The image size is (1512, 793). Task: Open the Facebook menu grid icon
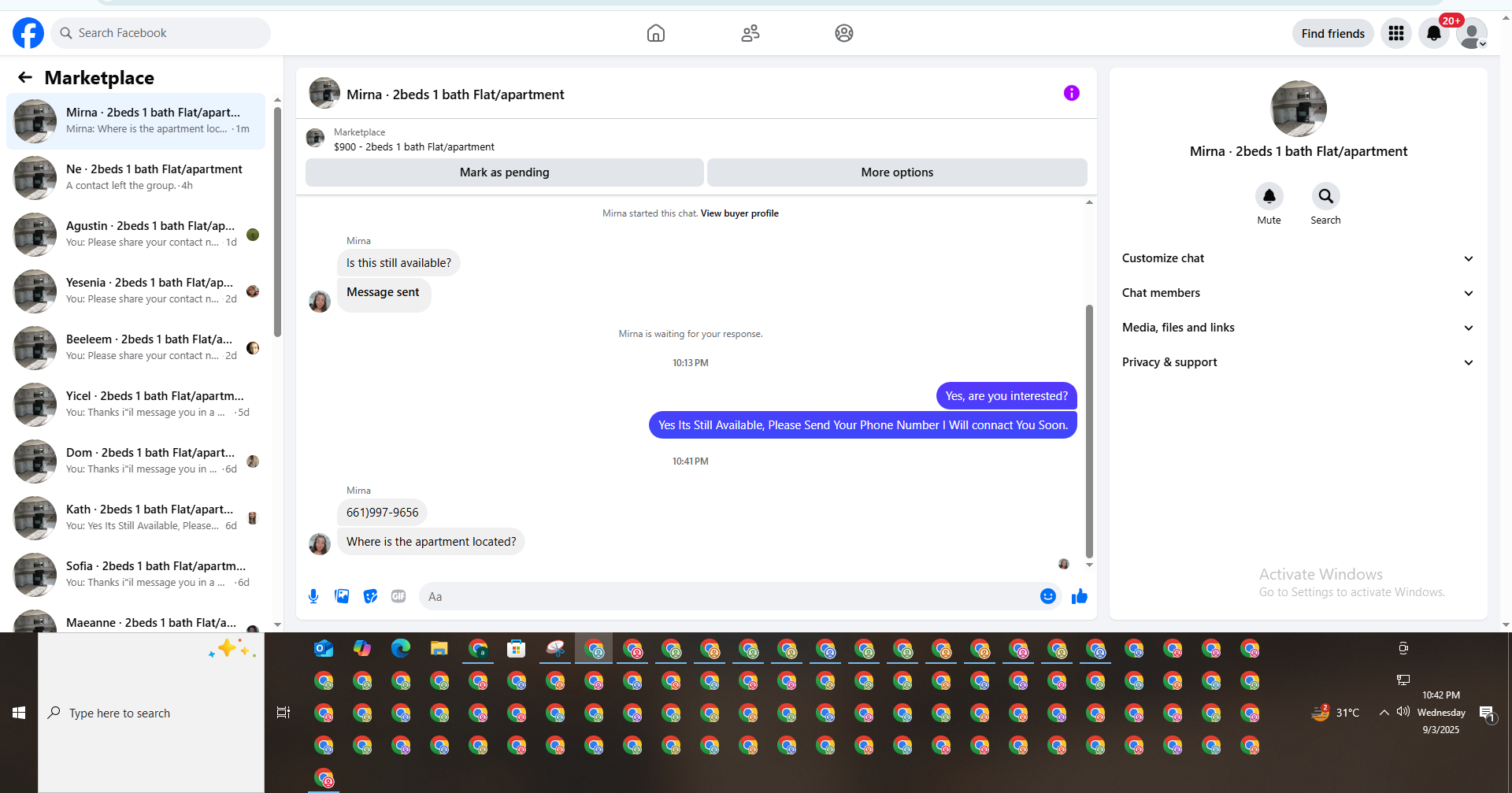pos(1396,33)
